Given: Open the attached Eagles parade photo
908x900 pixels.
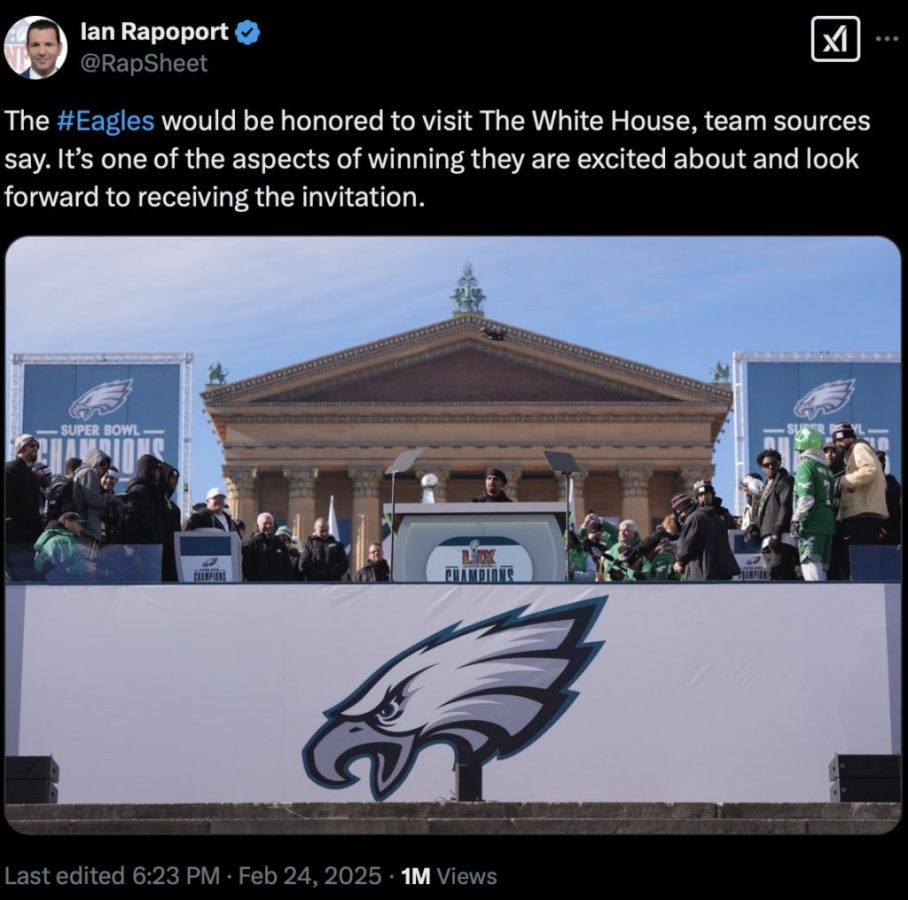Looking at the screenshot, I should coord(453,535).
